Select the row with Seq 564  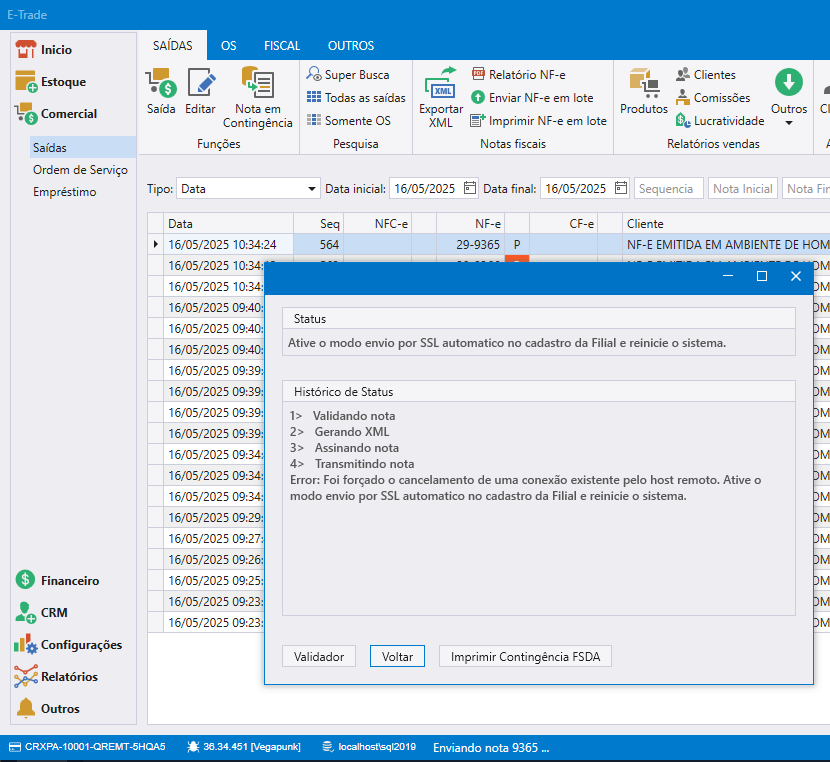click(x=488, y=244)
